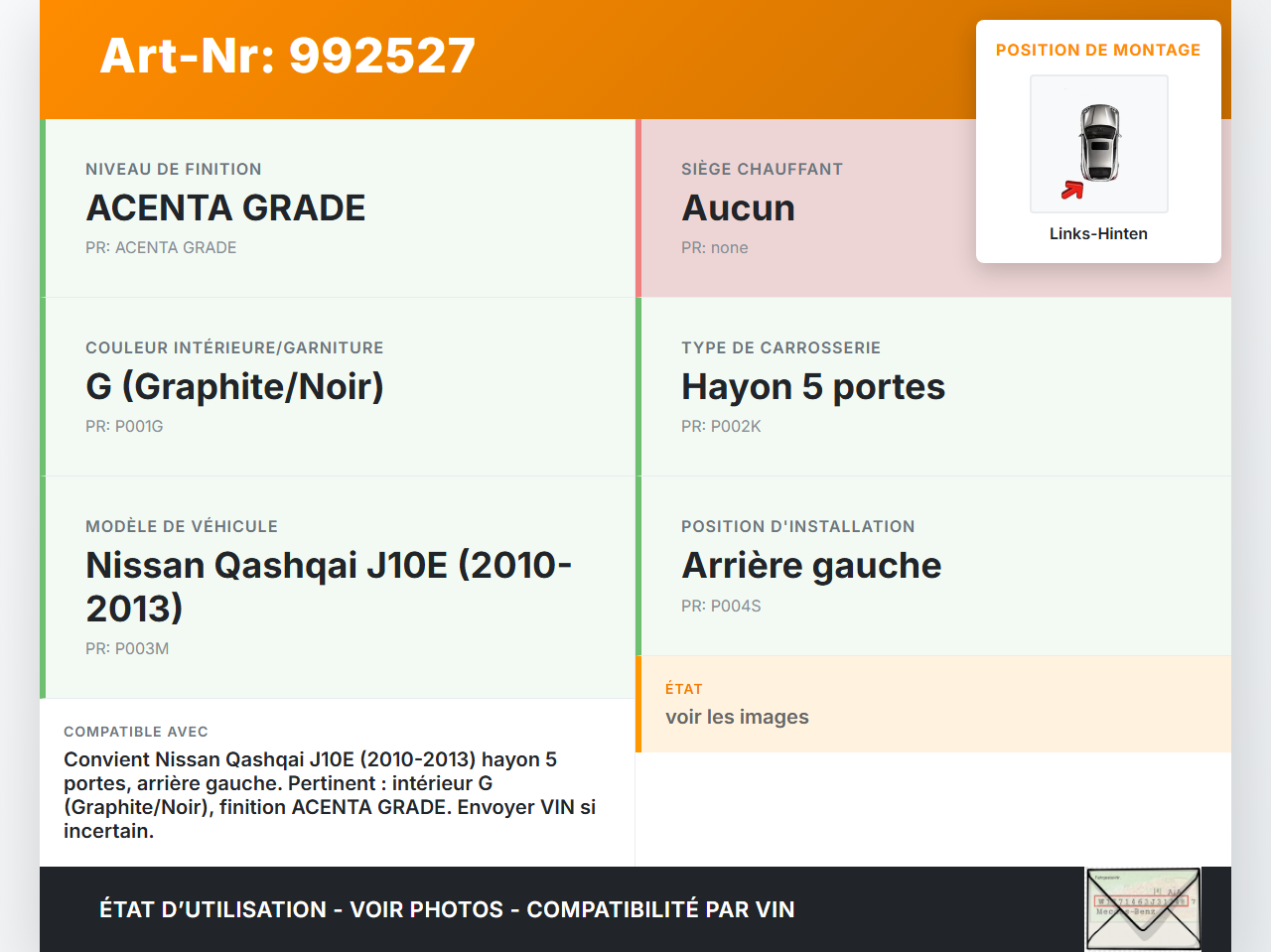Click the G (Graphite/Noir) interior color value
The width and height of the screenshot is (1271, 952).
[234, 386]
